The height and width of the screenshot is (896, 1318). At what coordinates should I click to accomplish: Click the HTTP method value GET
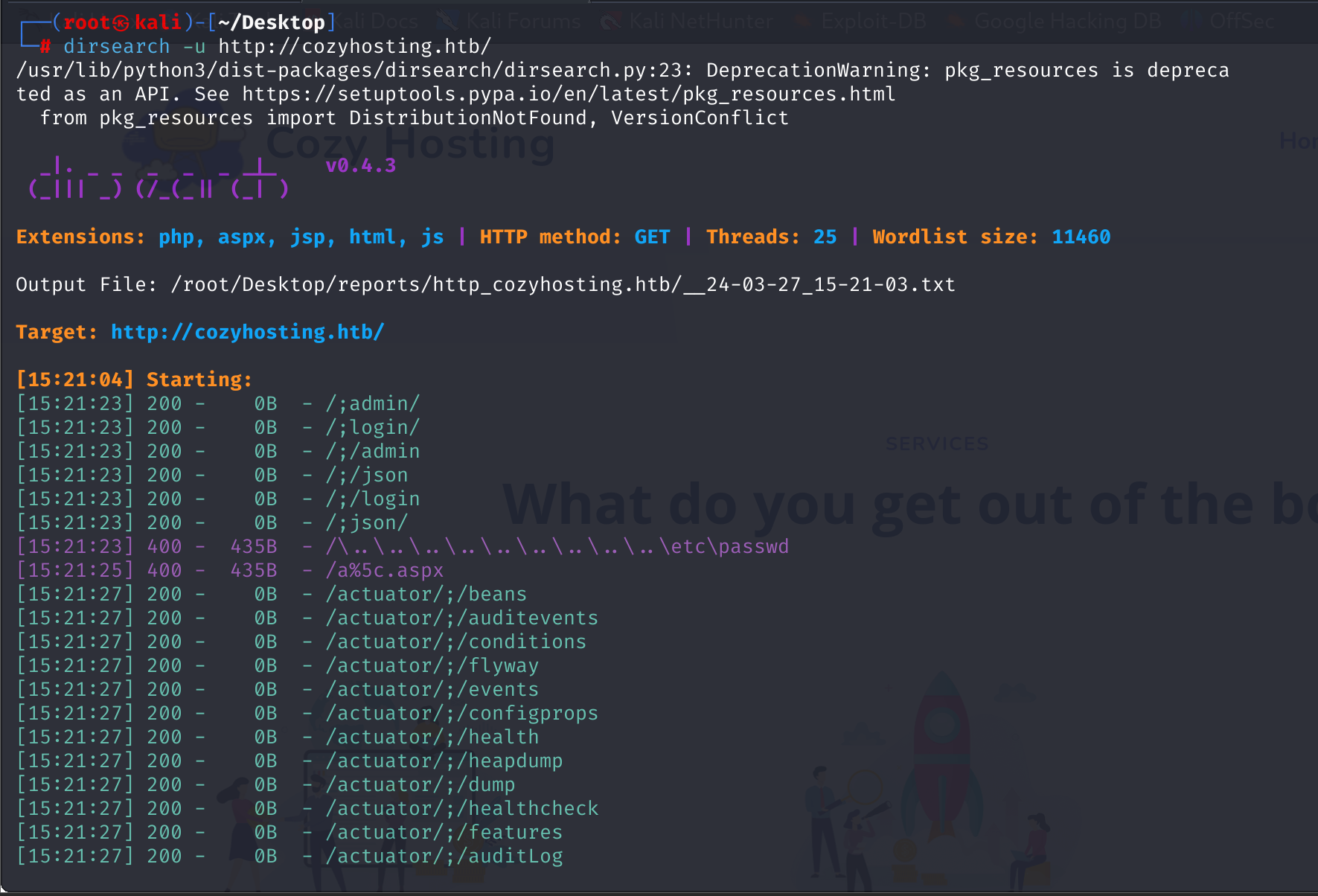pyautogui.click(x=652, y=237)
